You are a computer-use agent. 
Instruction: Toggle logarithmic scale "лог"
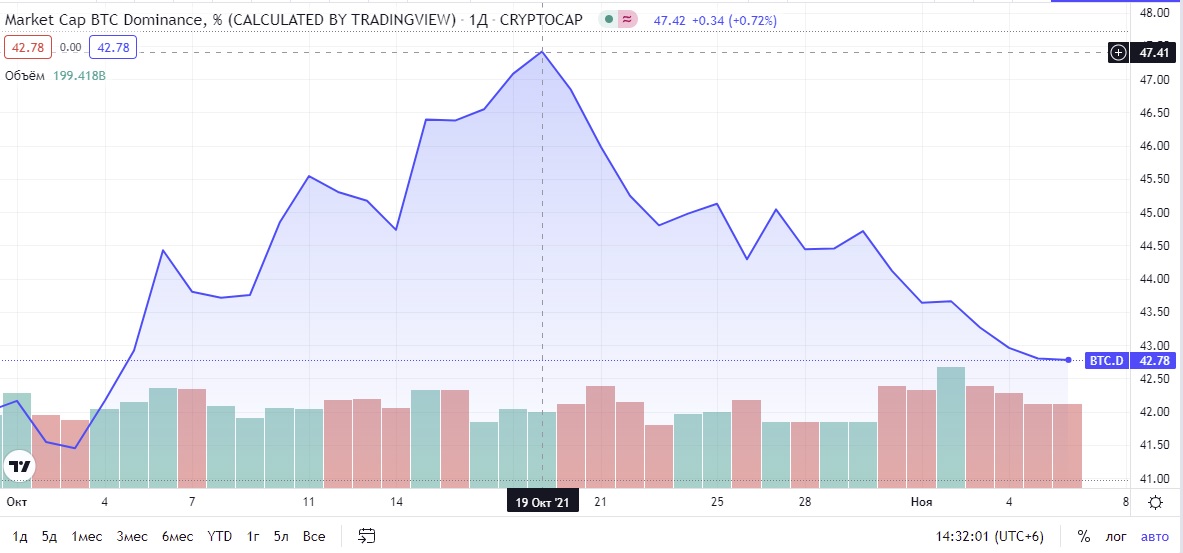pos(1117,536)
